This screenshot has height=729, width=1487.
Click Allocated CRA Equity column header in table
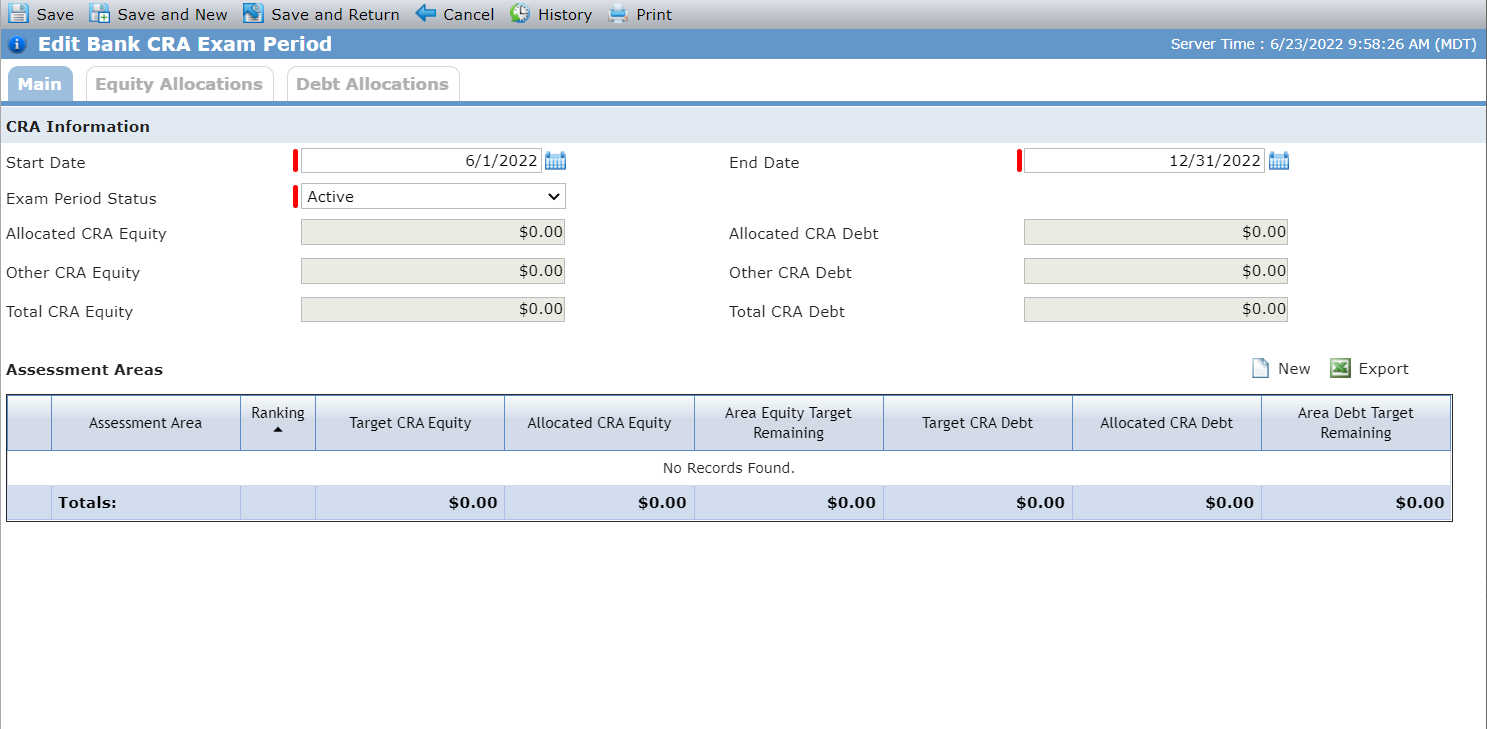599,423
